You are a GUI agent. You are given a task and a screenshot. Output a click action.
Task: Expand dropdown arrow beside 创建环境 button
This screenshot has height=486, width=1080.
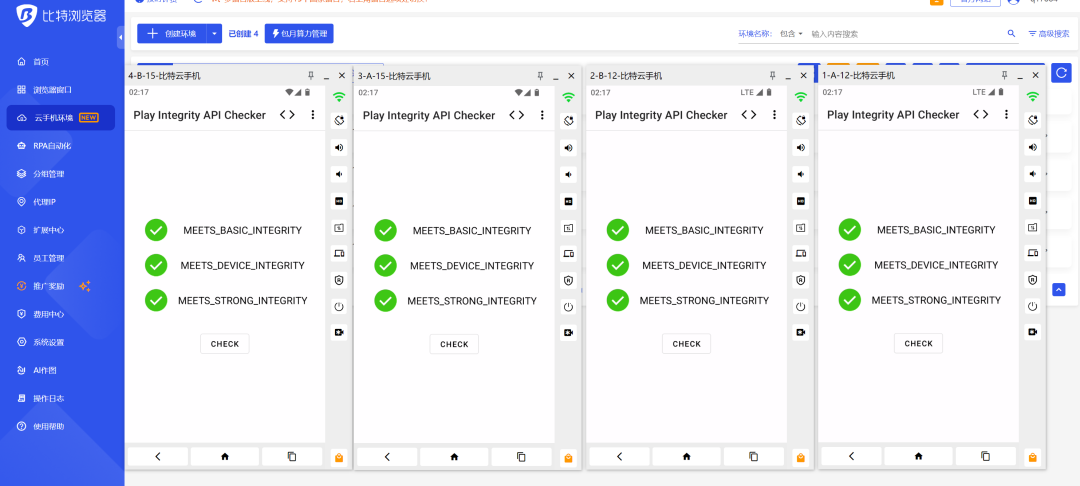point(214,34)
